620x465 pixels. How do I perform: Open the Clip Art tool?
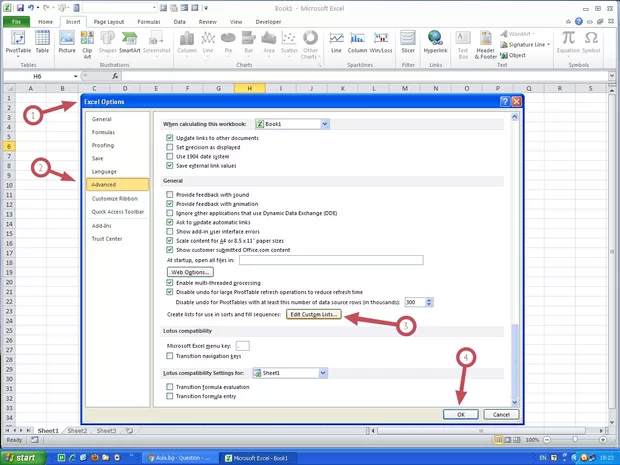[x=88, y=40]
